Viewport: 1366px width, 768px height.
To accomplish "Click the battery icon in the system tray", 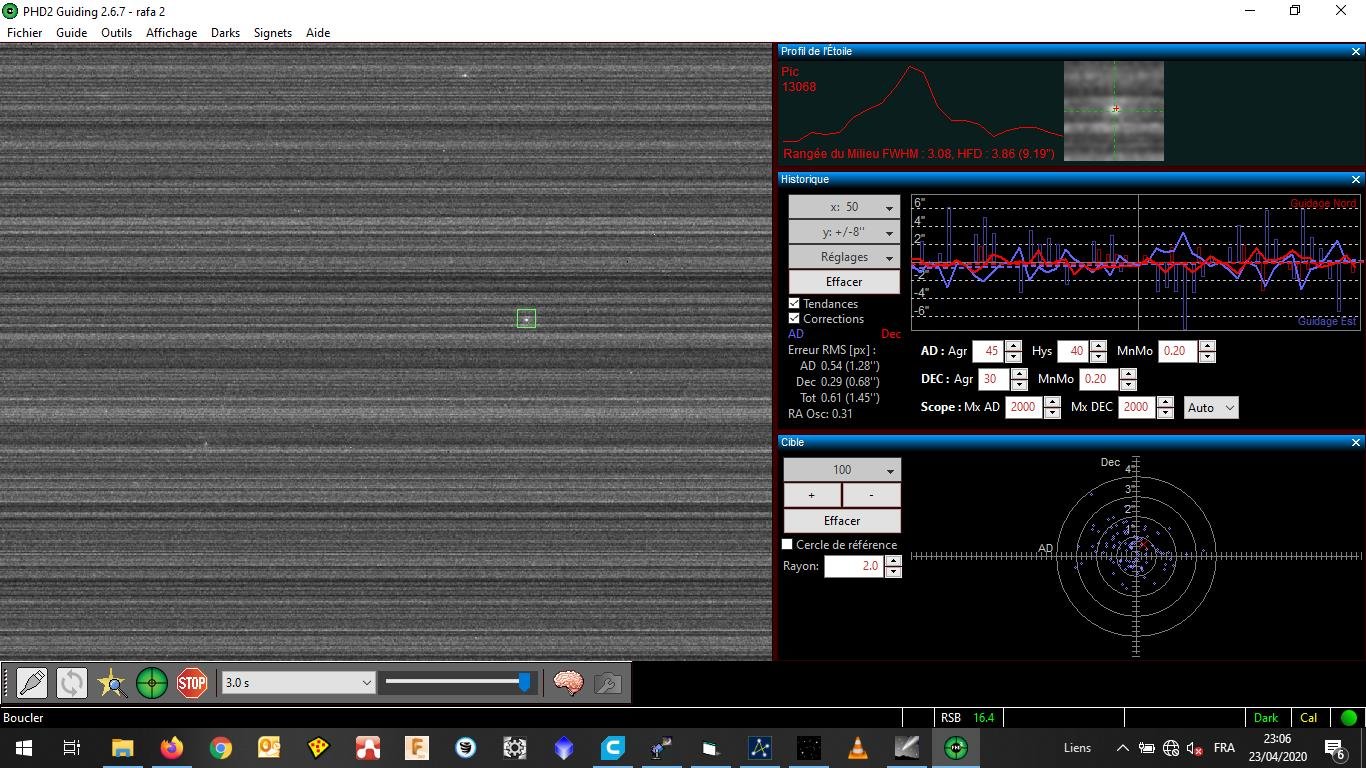I will 1147,748.
